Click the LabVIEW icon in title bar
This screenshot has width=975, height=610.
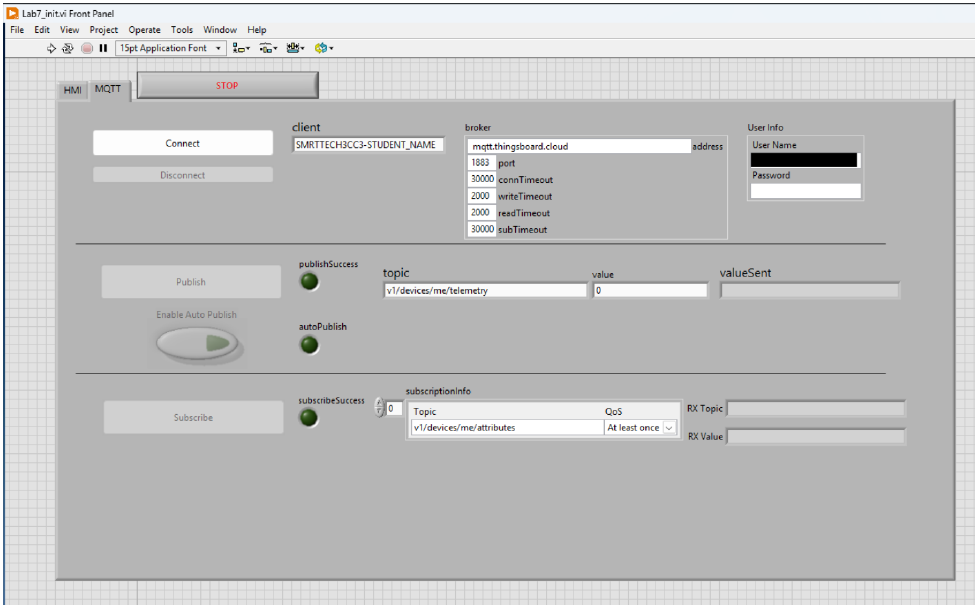[x=12, y=13]
